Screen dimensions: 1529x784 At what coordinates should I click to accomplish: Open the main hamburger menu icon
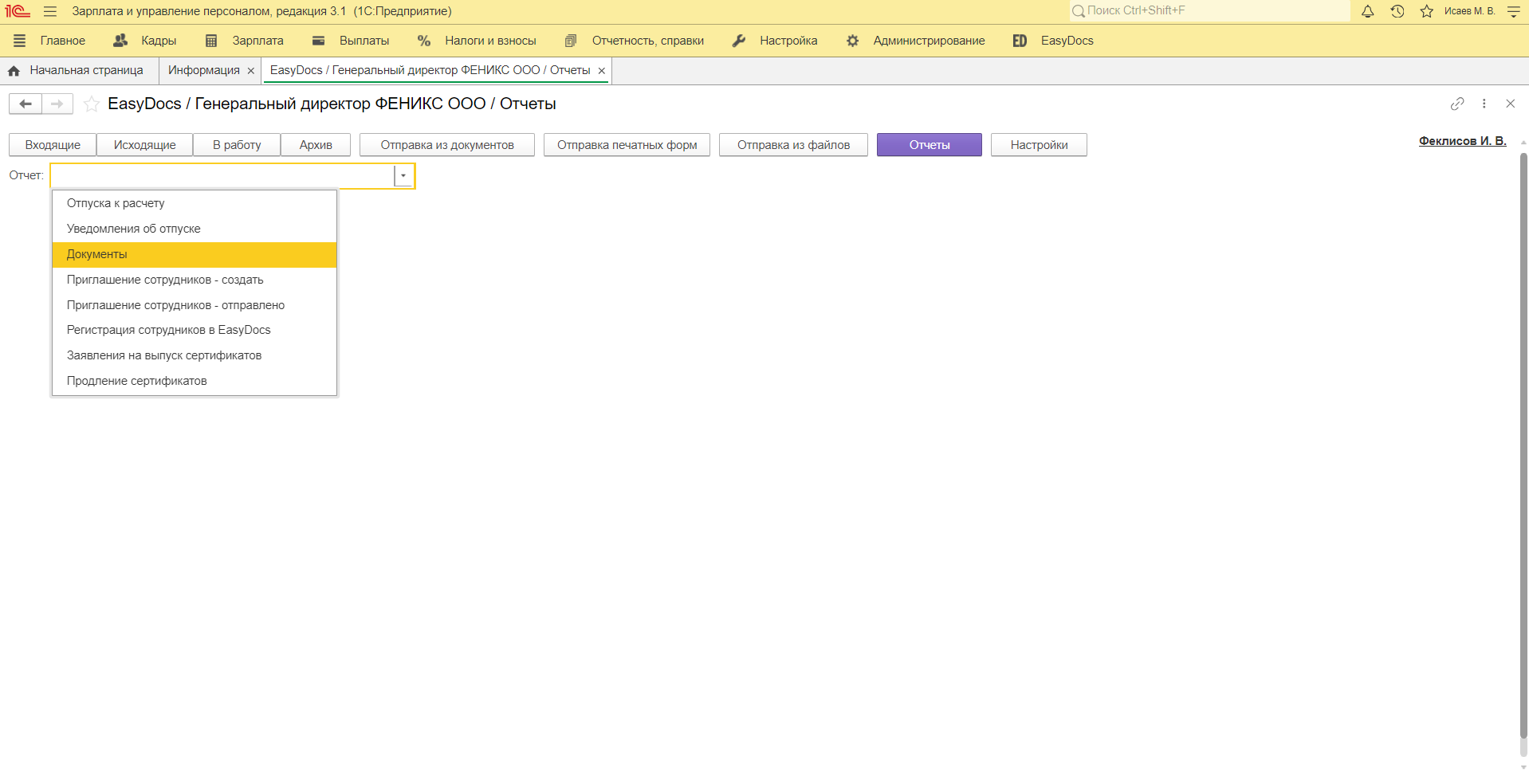coord(49,11)
